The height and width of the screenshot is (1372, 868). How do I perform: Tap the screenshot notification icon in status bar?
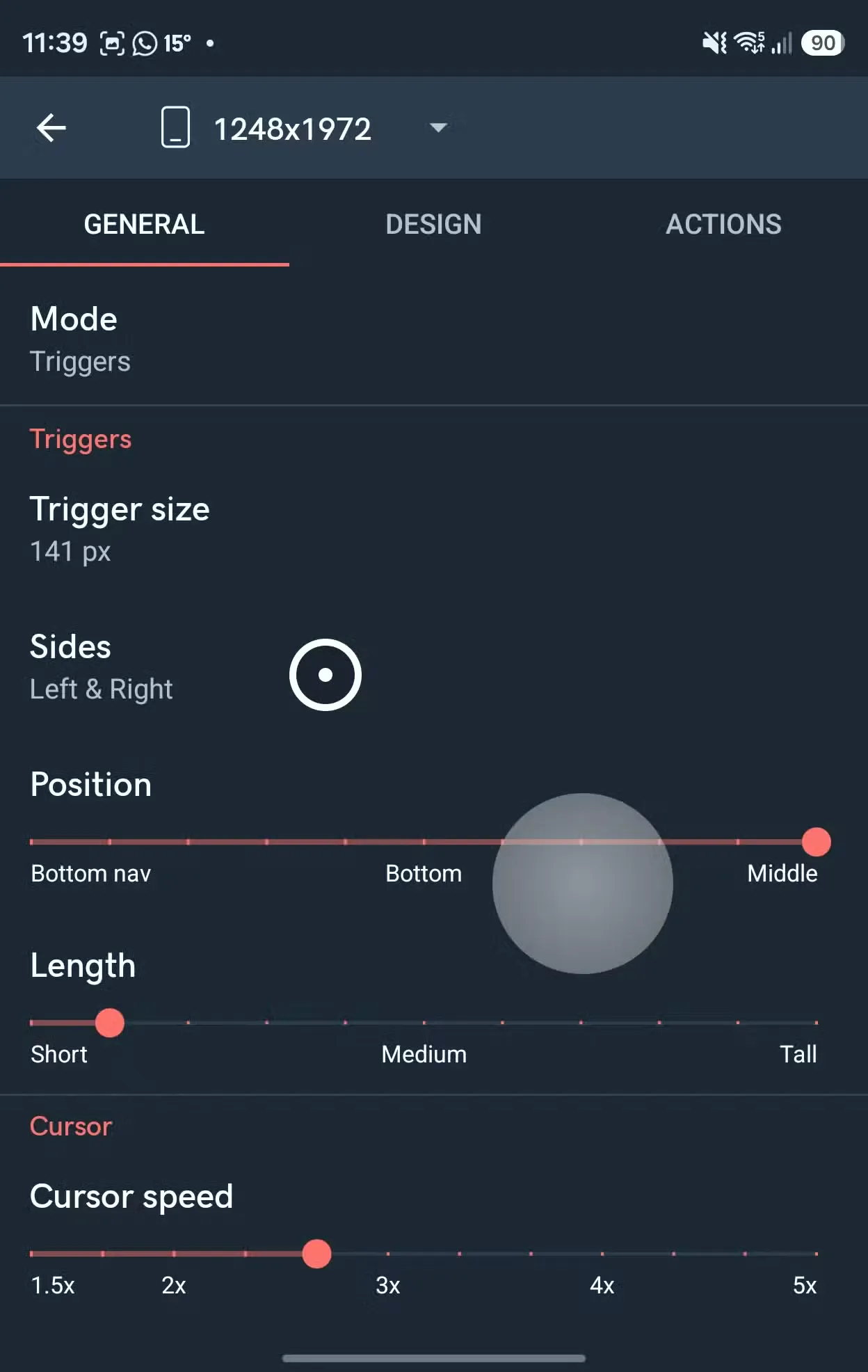point(112,43)
